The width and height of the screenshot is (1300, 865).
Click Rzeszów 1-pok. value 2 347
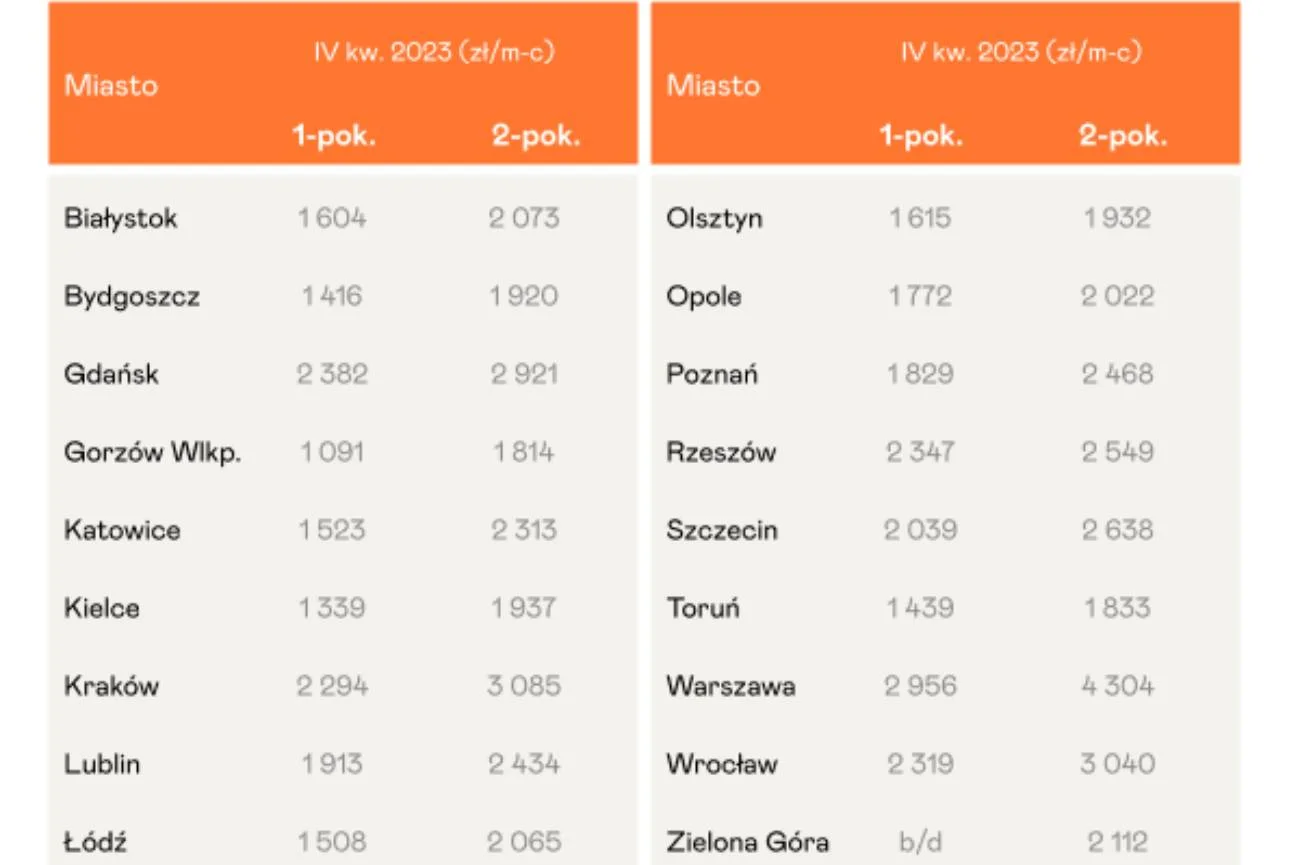click(x=921, y=452)
